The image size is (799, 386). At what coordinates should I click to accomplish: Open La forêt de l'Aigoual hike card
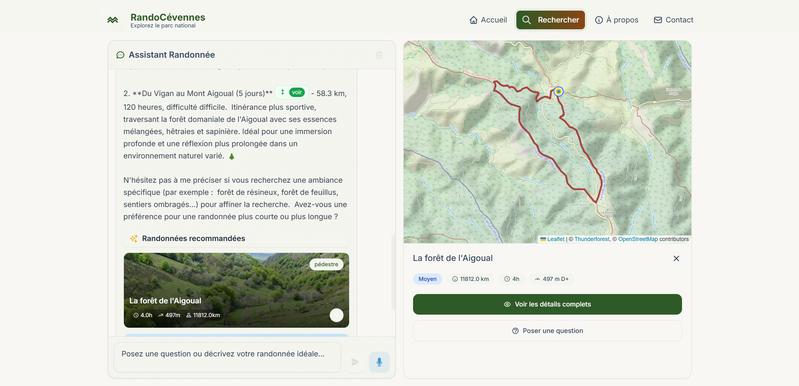pyautogui.click(x=236, y=290)
